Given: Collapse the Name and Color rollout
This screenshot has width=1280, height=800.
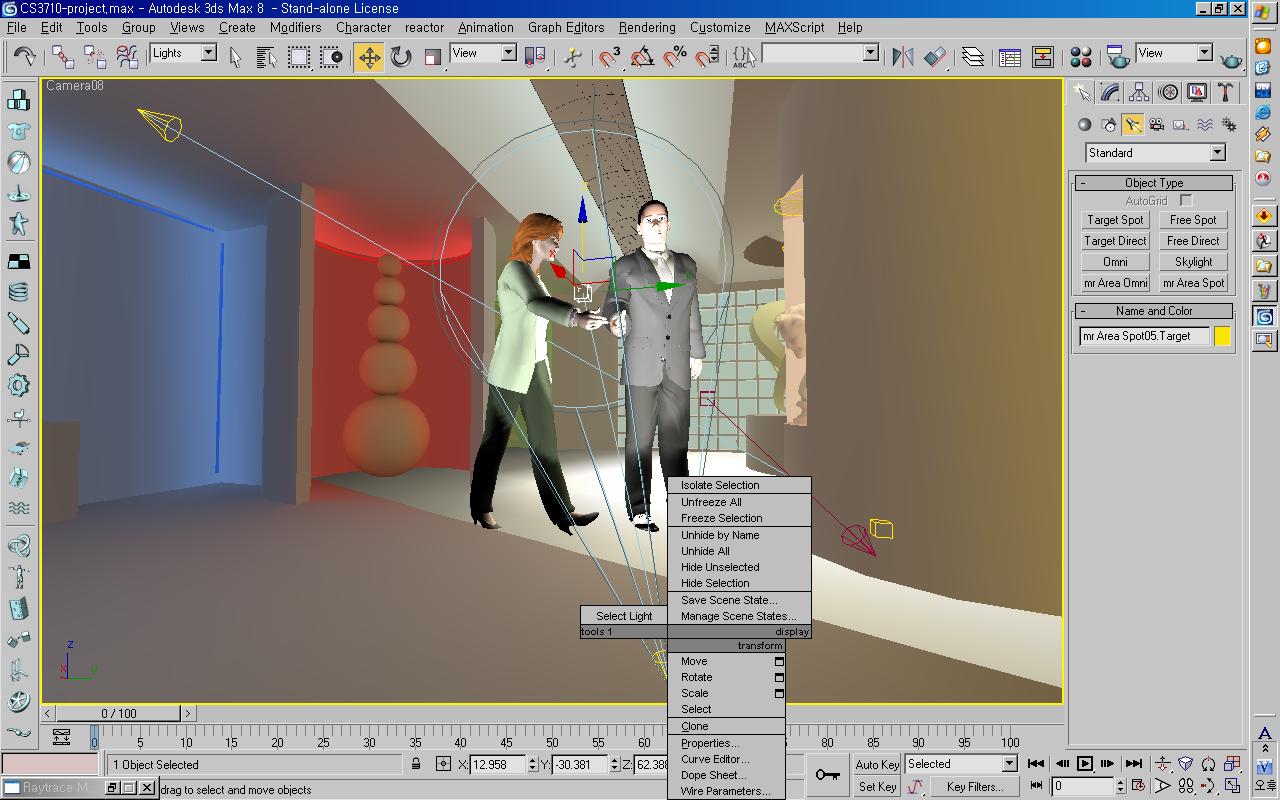Looking at the screenshot, I should tap(1153, 311).
